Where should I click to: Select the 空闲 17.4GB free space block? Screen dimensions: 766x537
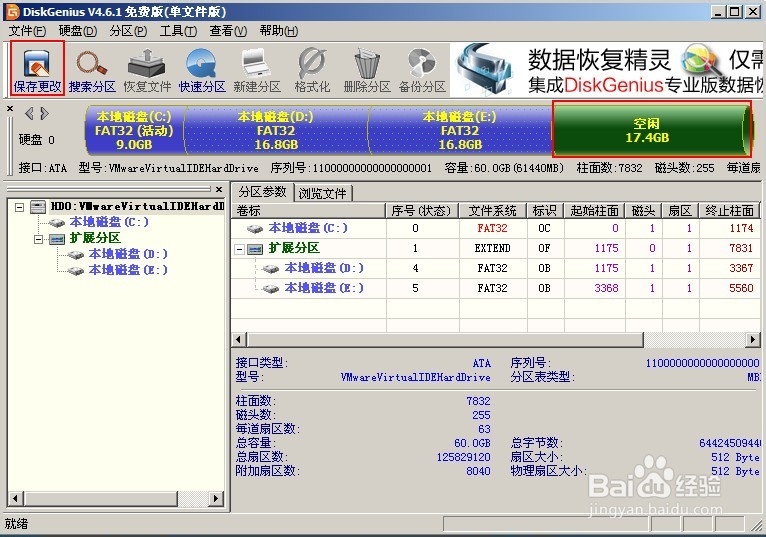[652, 129]
